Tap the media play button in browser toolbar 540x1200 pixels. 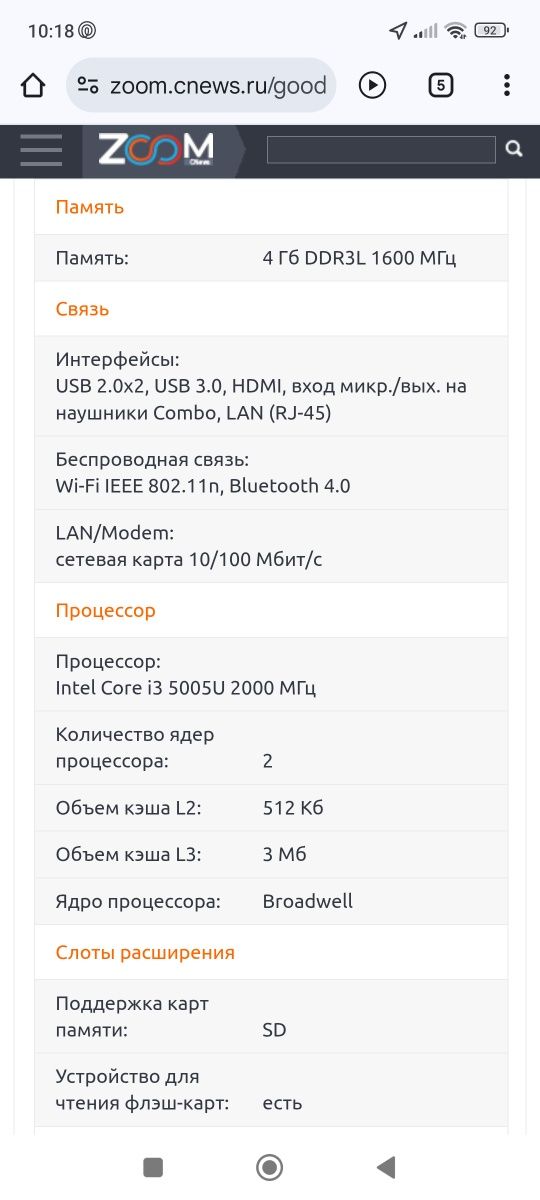372,85
